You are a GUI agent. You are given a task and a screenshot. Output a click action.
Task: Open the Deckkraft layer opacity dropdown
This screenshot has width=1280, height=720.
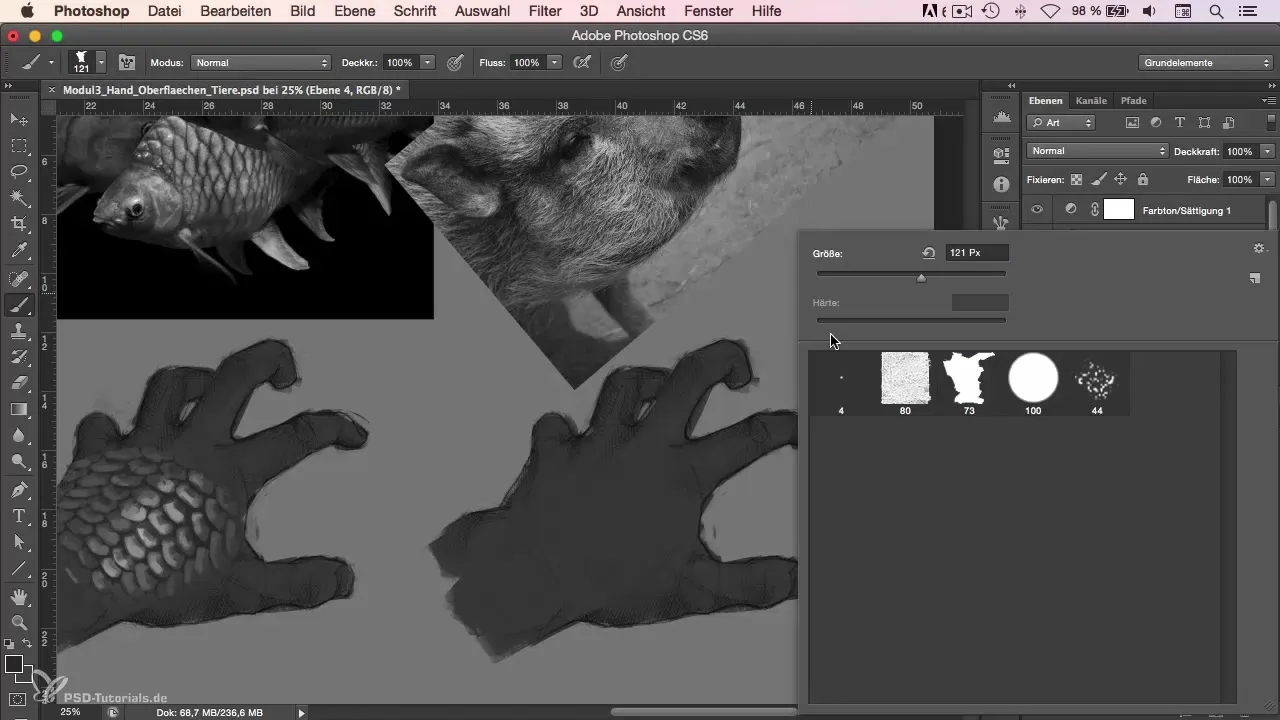pos(1268,151)
